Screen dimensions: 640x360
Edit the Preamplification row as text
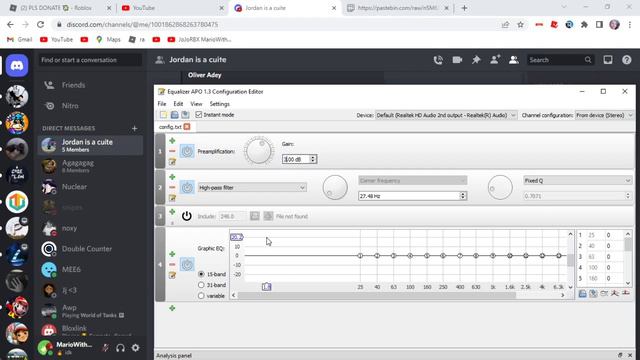pos(172,162)
